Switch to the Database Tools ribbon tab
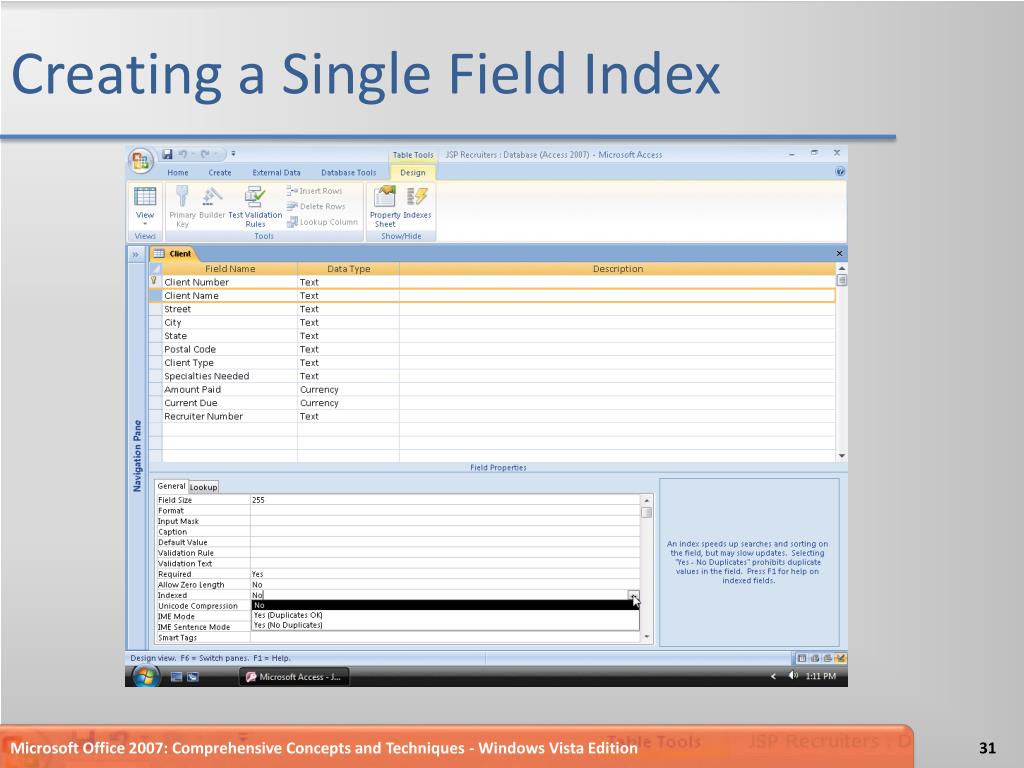The image size is (1024, 768). (x=349, y=172)
